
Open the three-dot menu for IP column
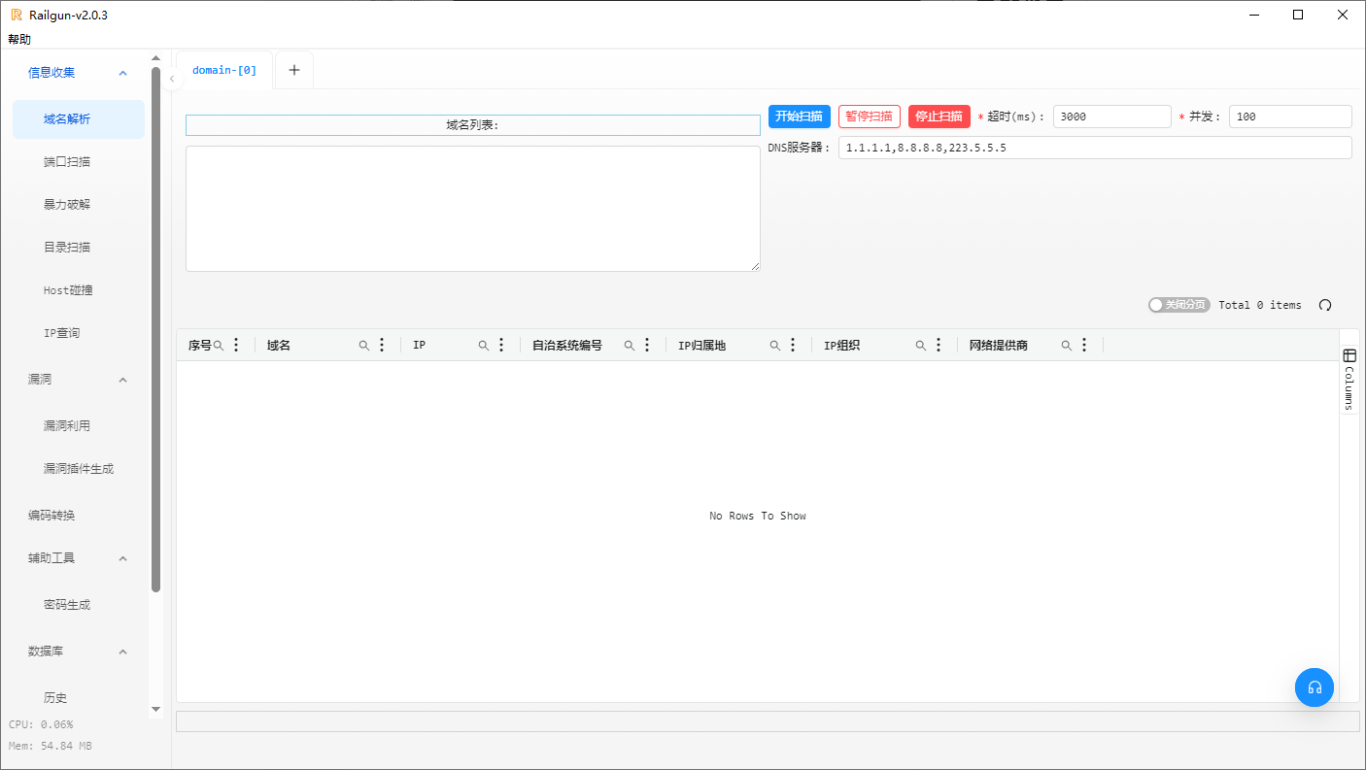pyautogui.click(x=501, y=345)
